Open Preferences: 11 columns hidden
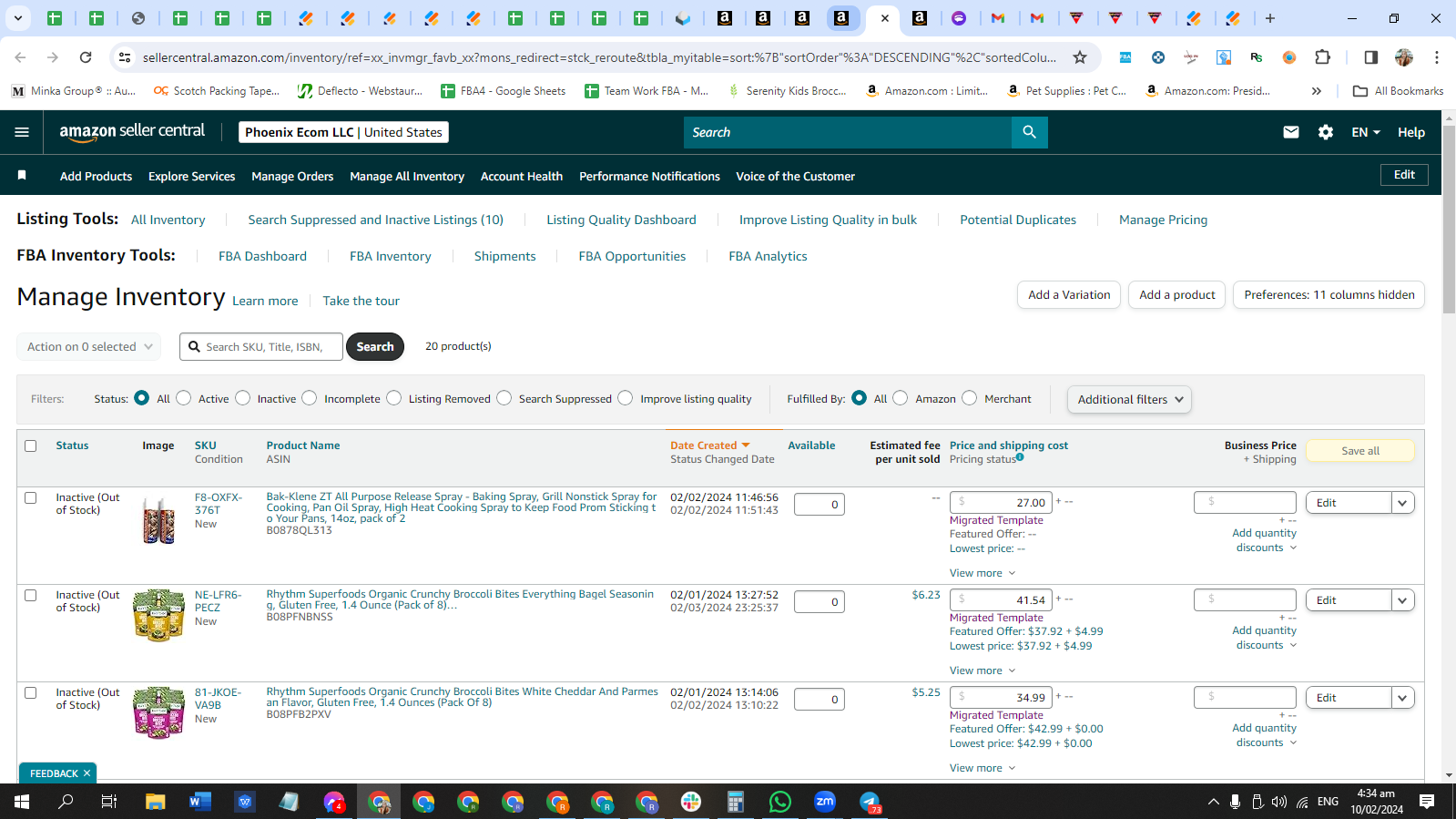 click(1329, 295)
